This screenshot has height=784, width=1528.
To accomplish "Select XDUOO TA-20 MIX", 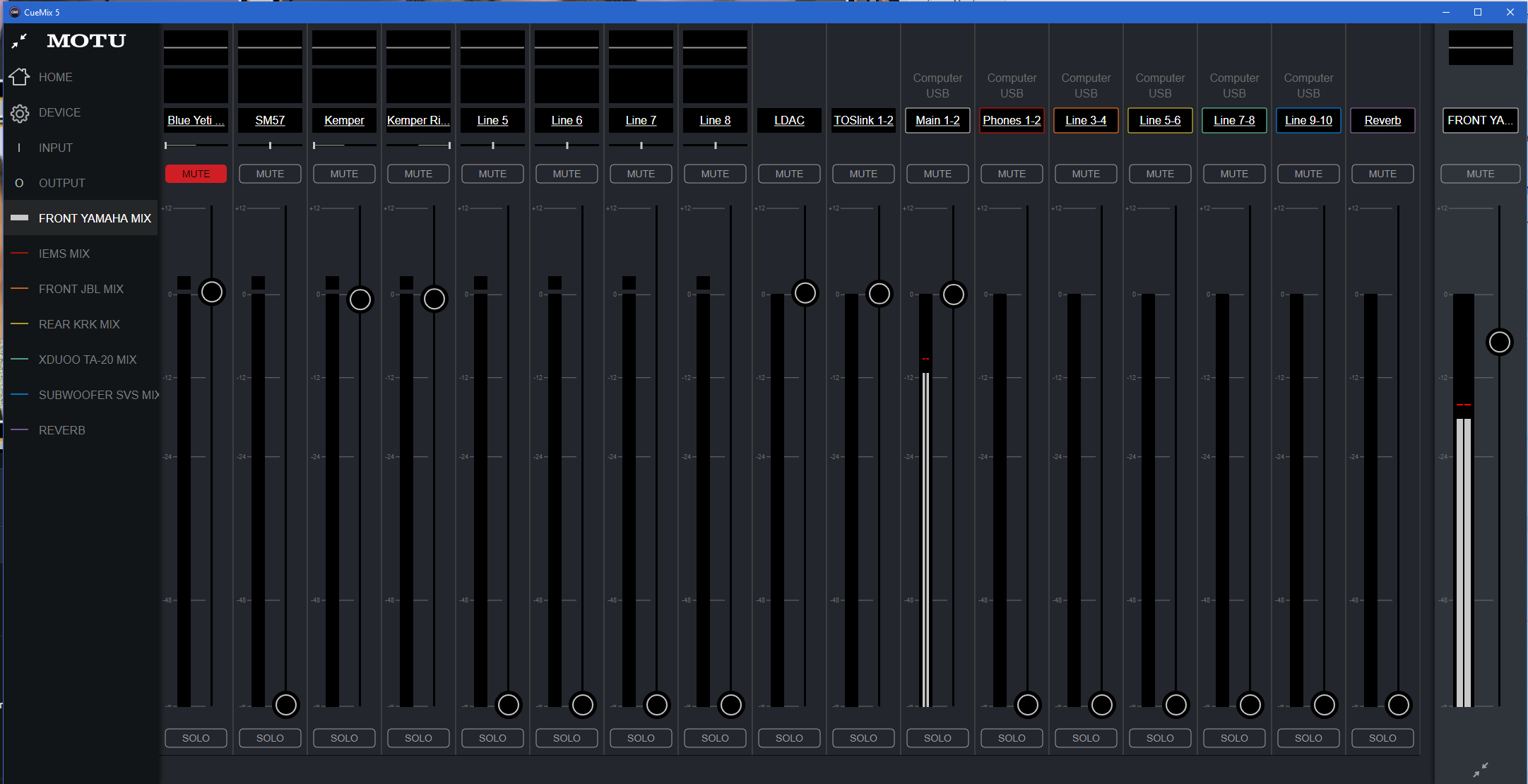I will pyautogui.click(x=81, y=360).
